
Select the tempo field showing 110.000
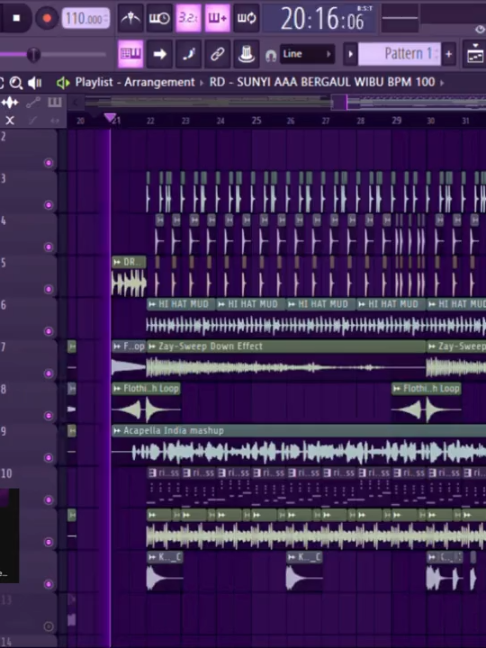click(86, 18)
